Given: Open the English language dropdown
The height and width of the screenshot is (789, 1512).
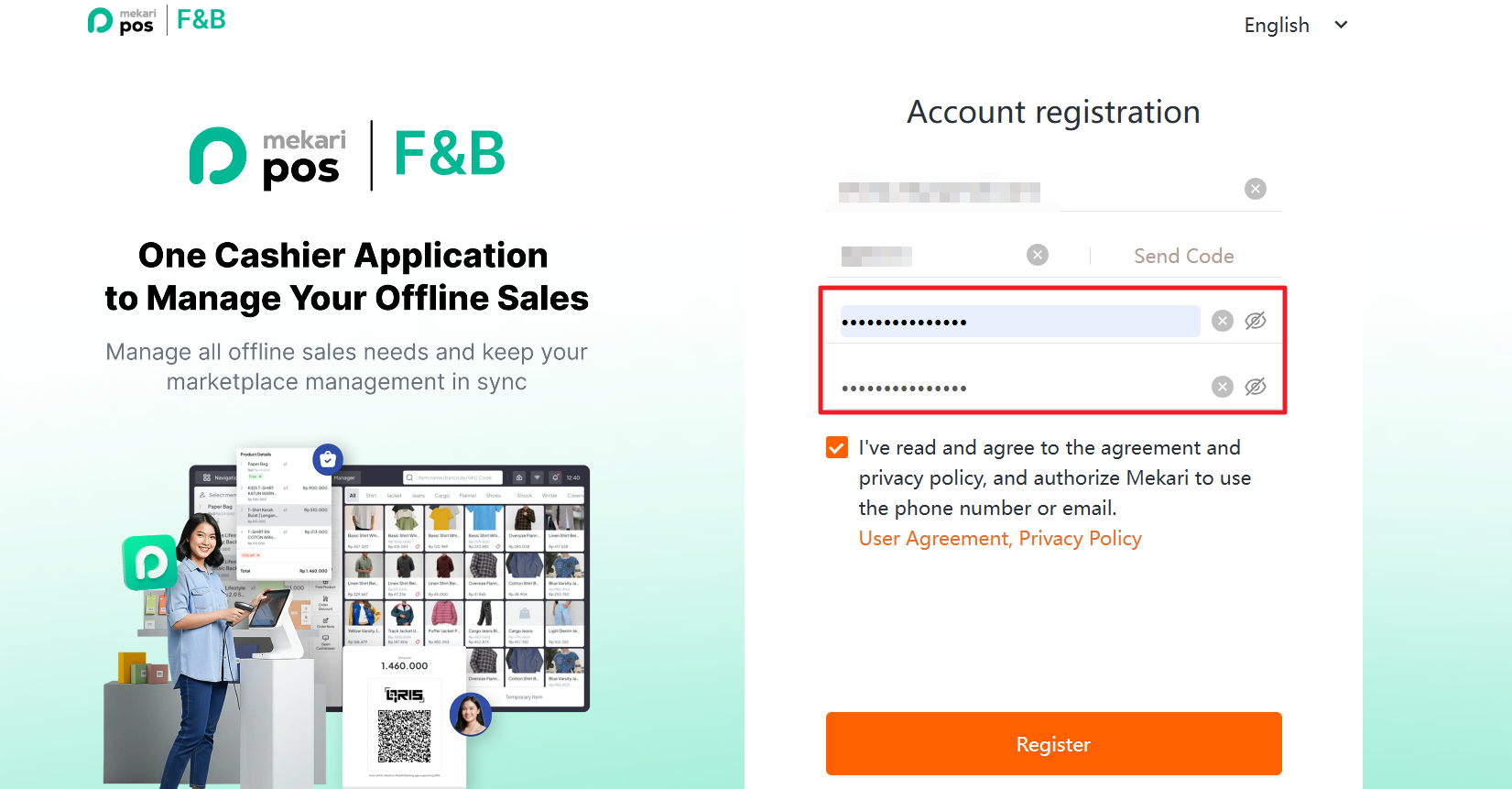Looking at the screenshot, I should click(x=1277, y=26).
